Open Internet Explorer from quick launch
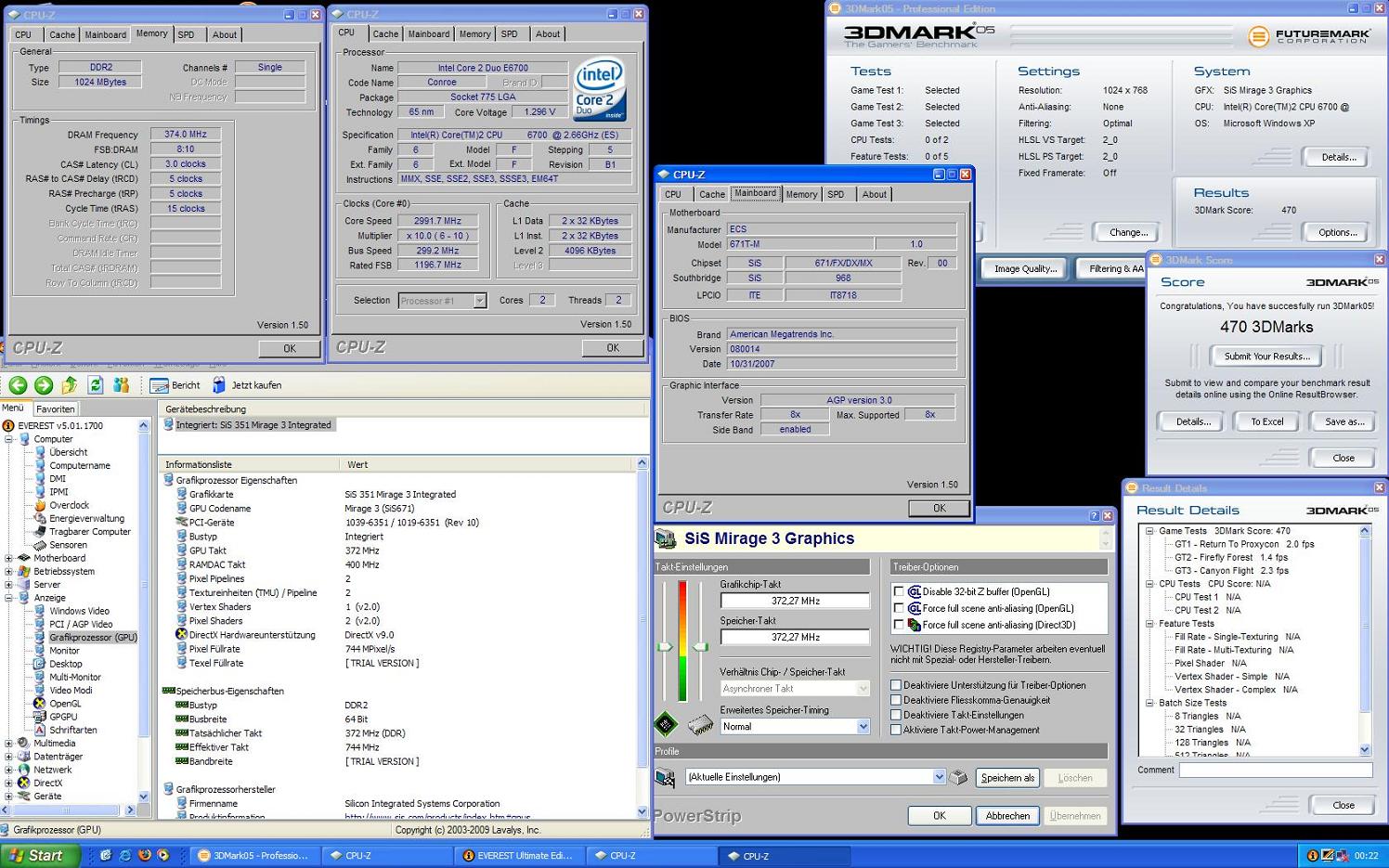 pos(124,855)
